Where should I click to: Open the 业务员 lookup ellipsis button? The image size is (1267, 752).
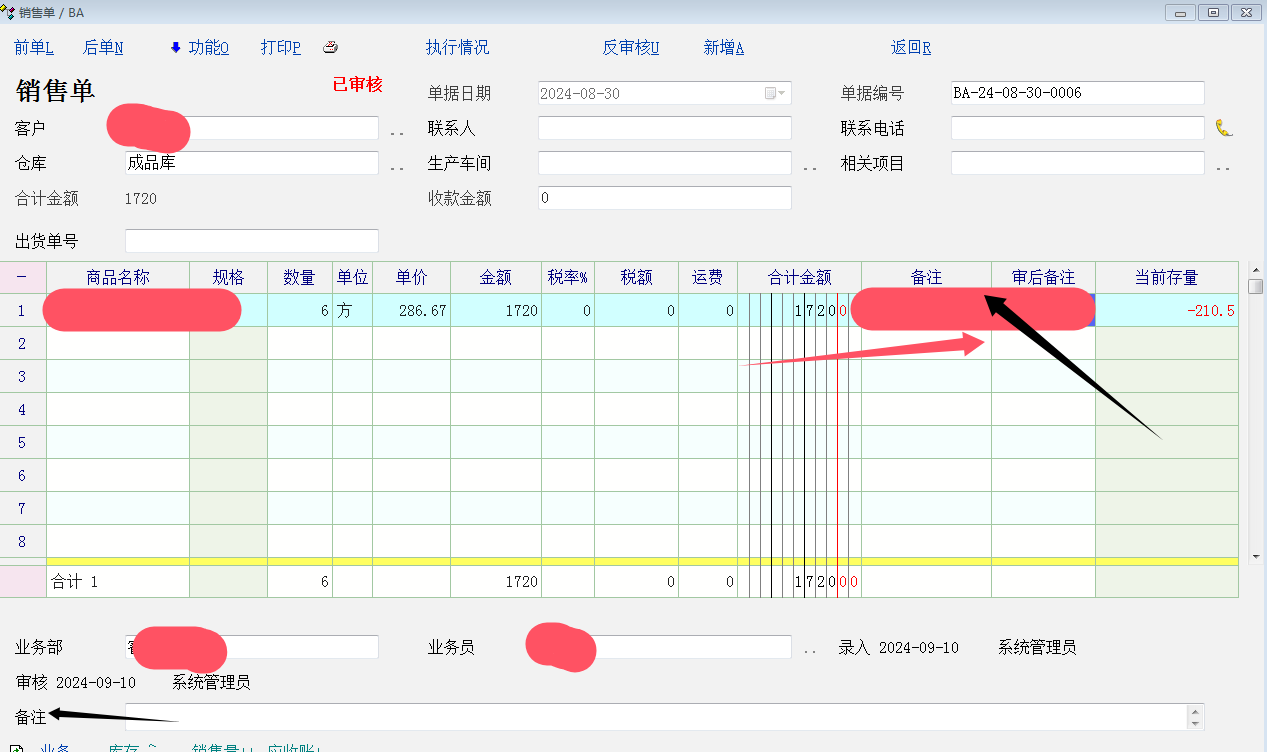click(809, 650)
